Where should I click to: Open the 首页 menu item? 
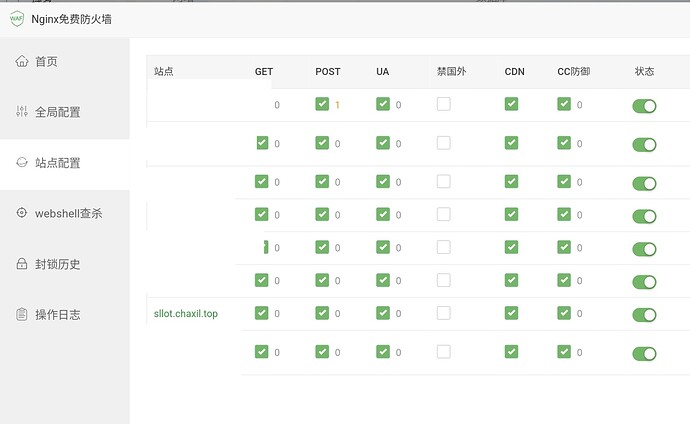46,61
